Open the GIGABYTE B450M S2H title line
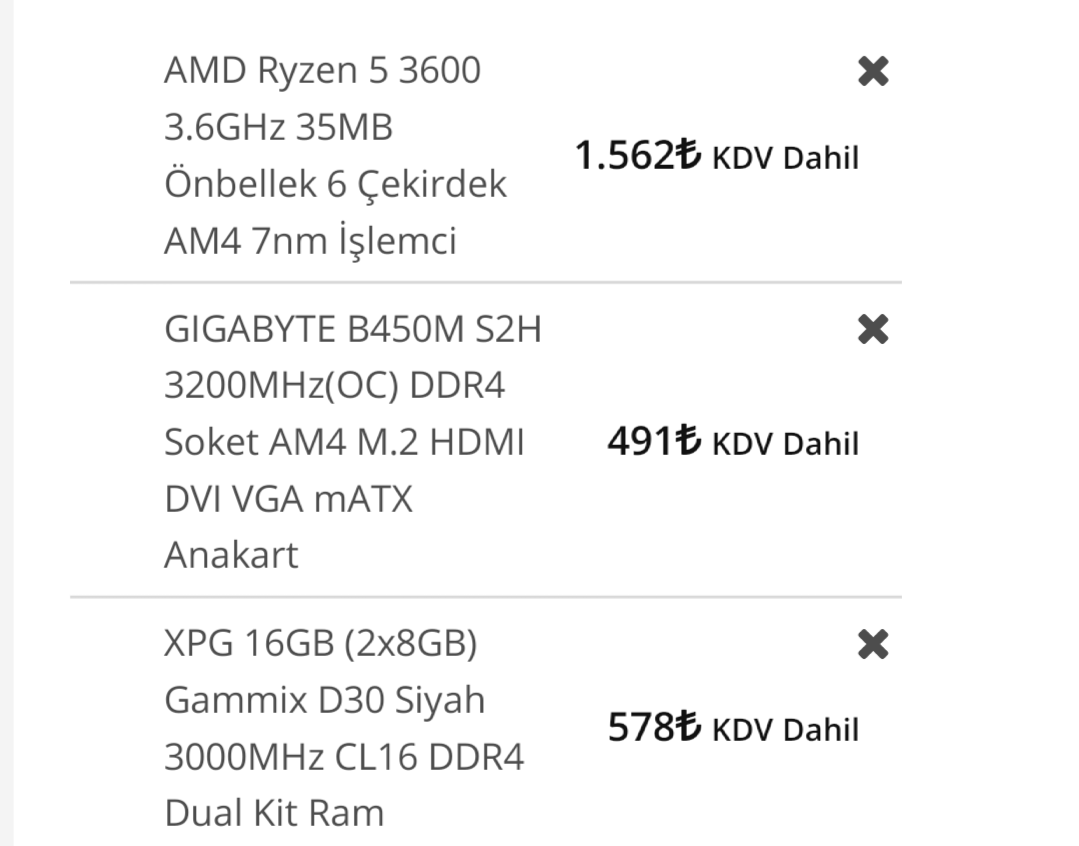 (352, 329)
